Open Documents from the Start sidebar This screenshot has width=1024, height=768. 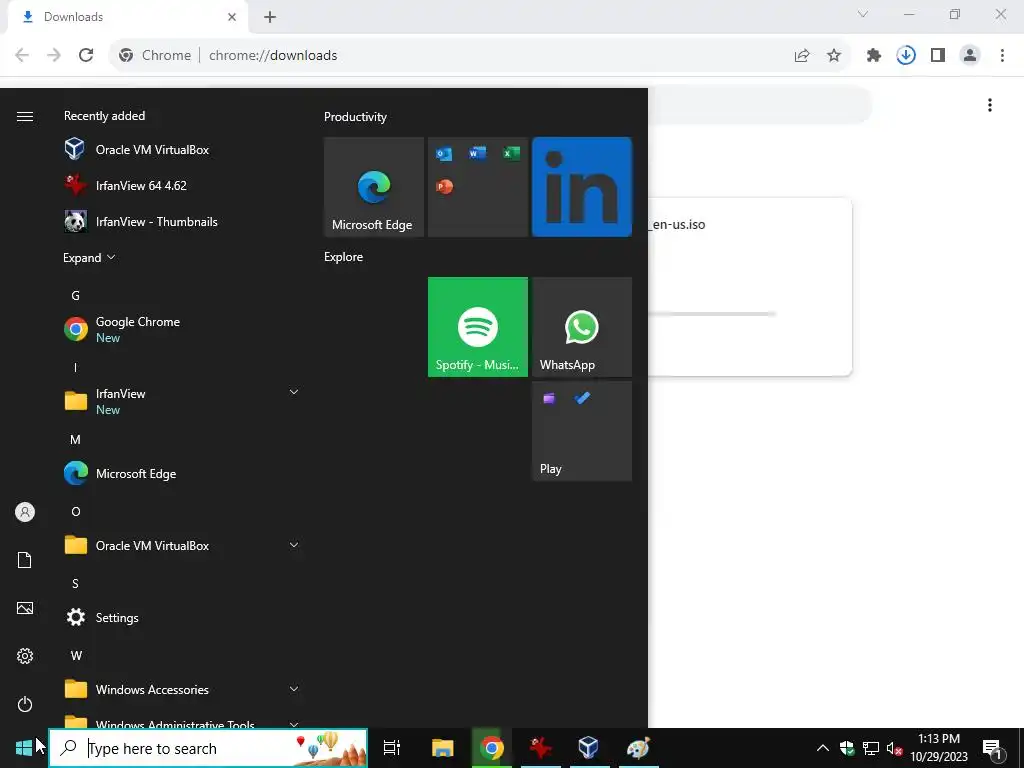coord(25,560)
